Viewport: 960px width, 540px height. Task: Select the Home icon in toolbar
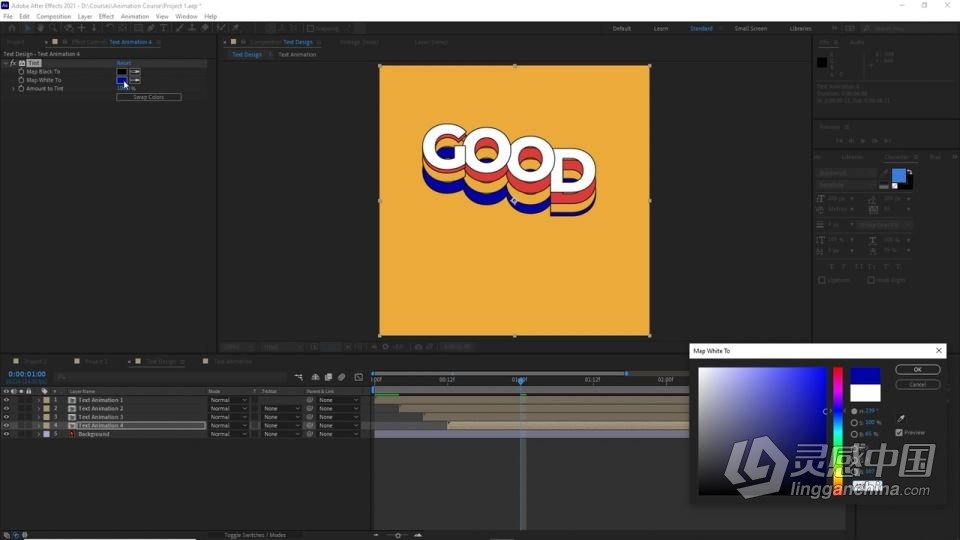tap(12, 28)
